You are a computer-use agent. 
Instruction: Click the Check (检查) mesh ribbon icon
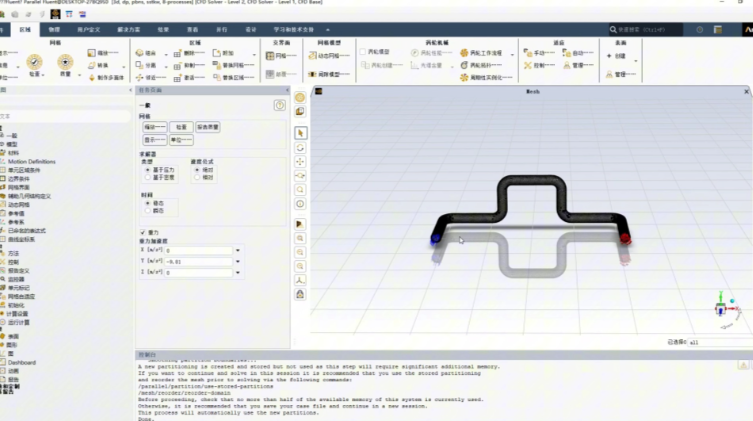pos(35,61)
